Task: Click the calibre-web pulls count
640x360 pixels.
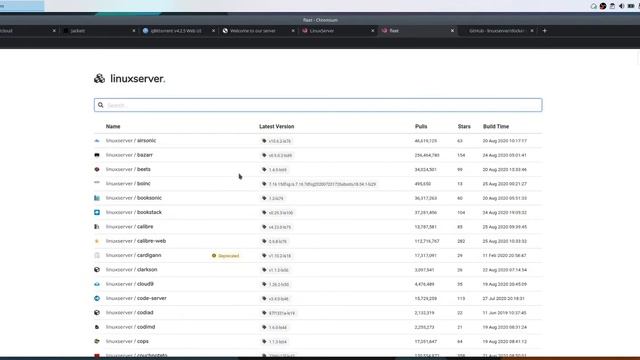Action: 427,241
